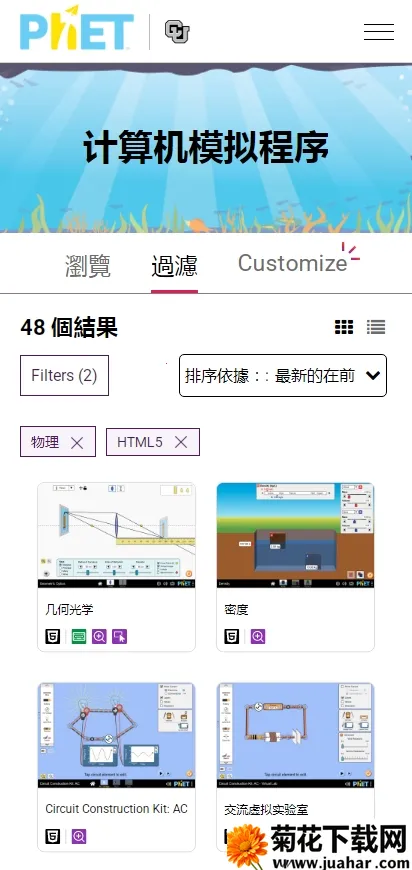Expand the 排序依據 sort dropdown
Viewport: 412px width, 870px height.
[x=283, y=376]
